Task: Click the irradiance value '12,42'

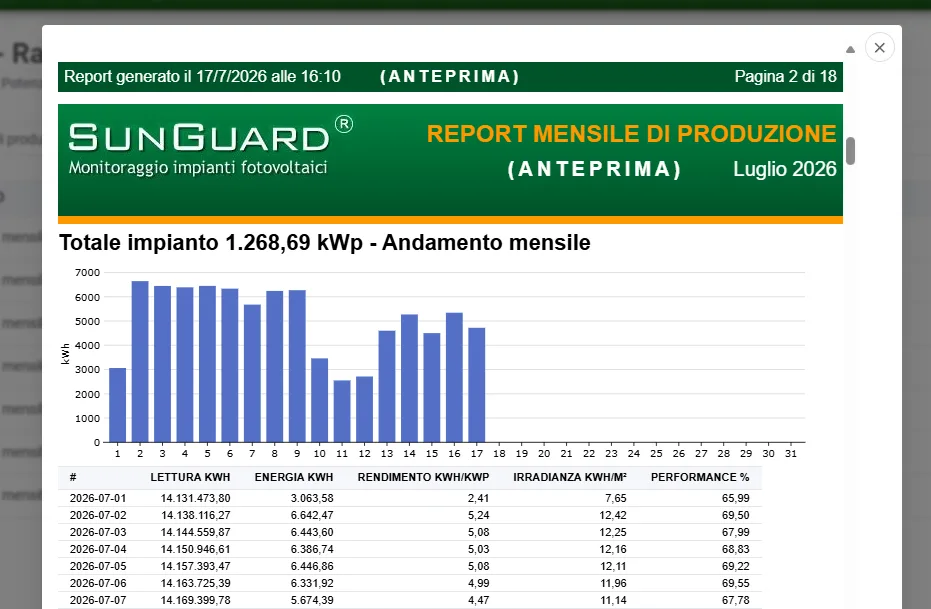Action: (613, 515)
